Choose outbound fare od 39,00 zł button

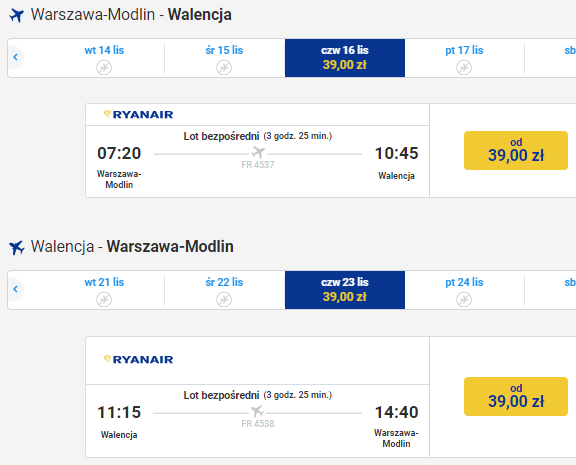[516, 150]
